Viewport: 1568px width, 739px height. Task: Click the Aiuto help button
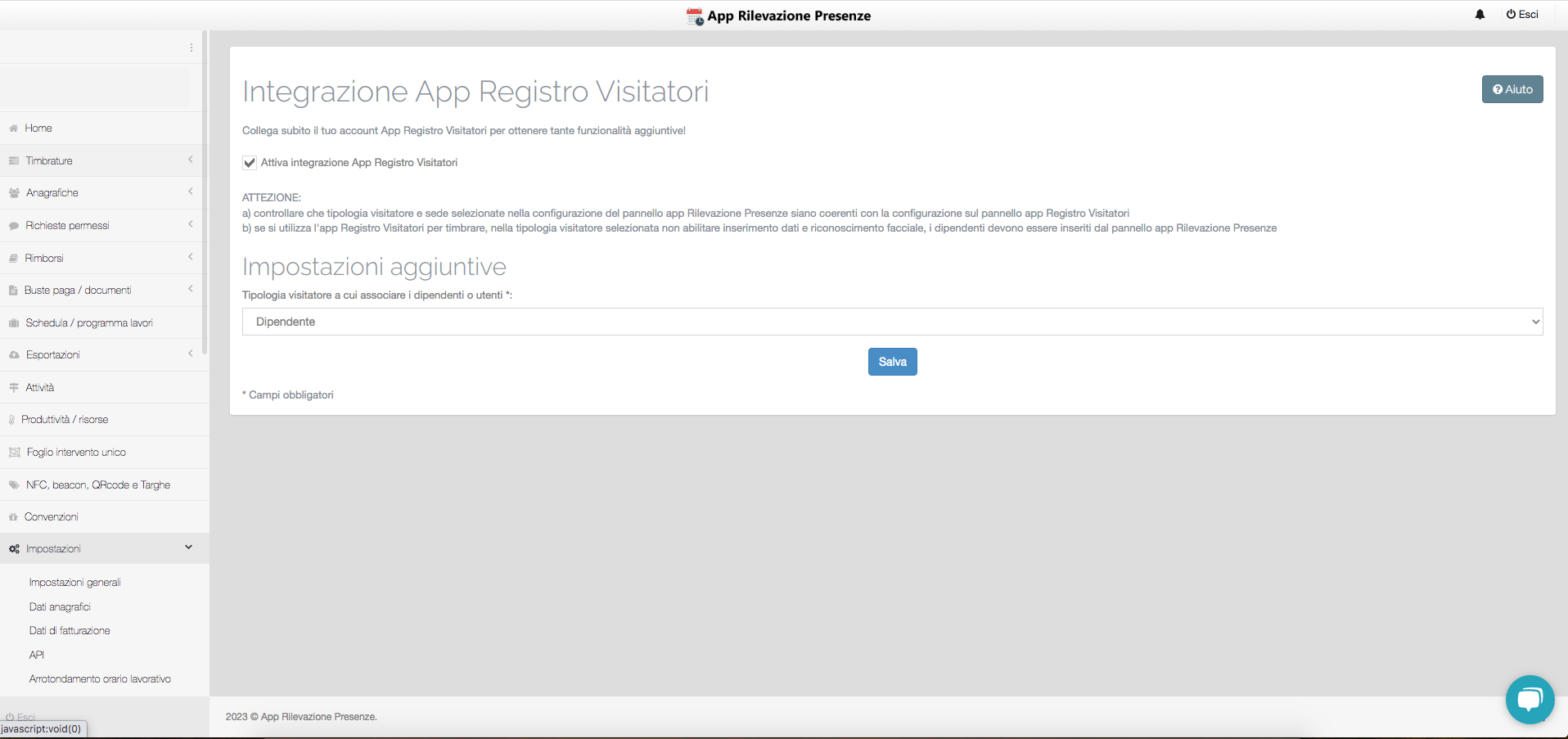[1512, 89]
